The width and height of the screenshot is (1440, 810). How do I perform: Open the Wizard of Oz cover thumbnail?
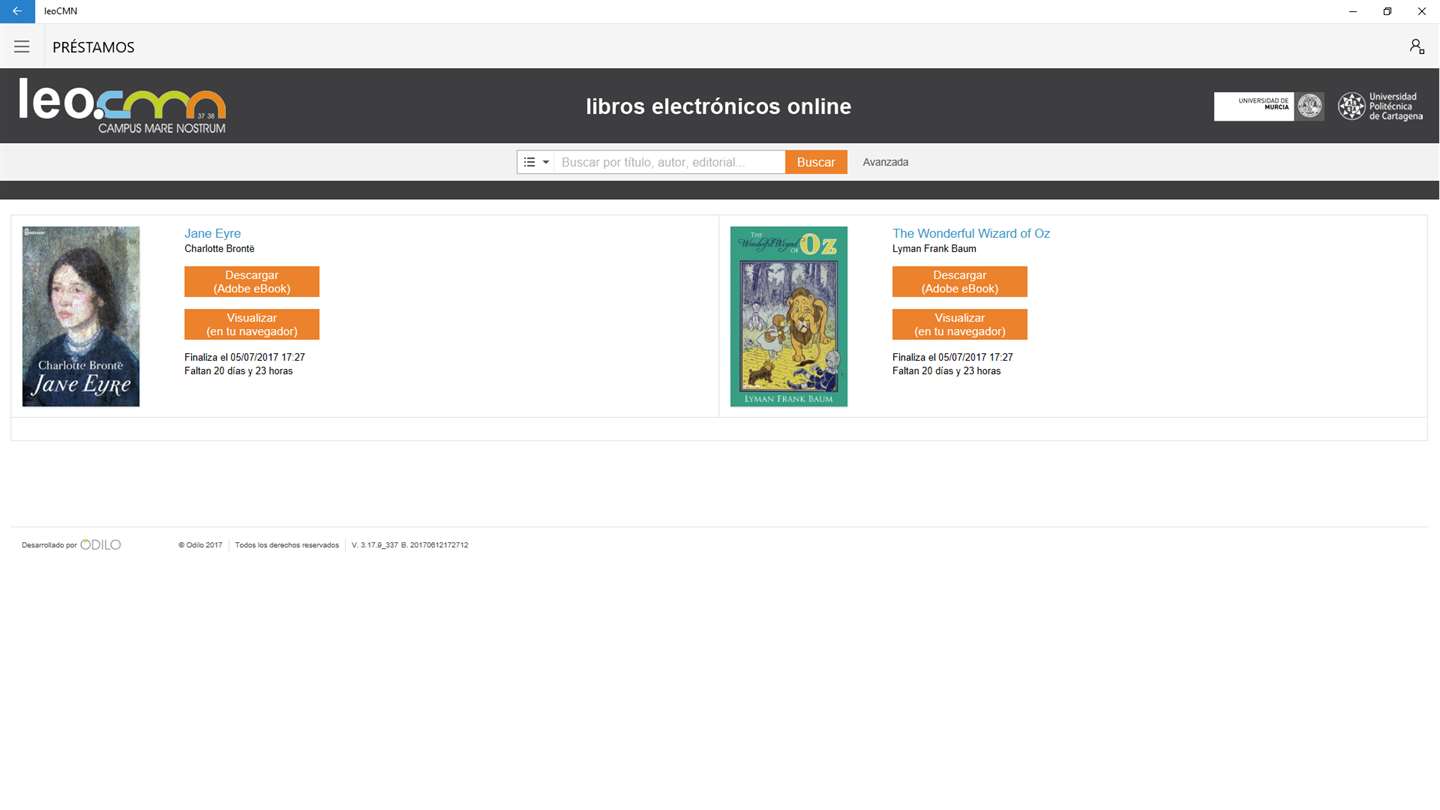point(789,316)
